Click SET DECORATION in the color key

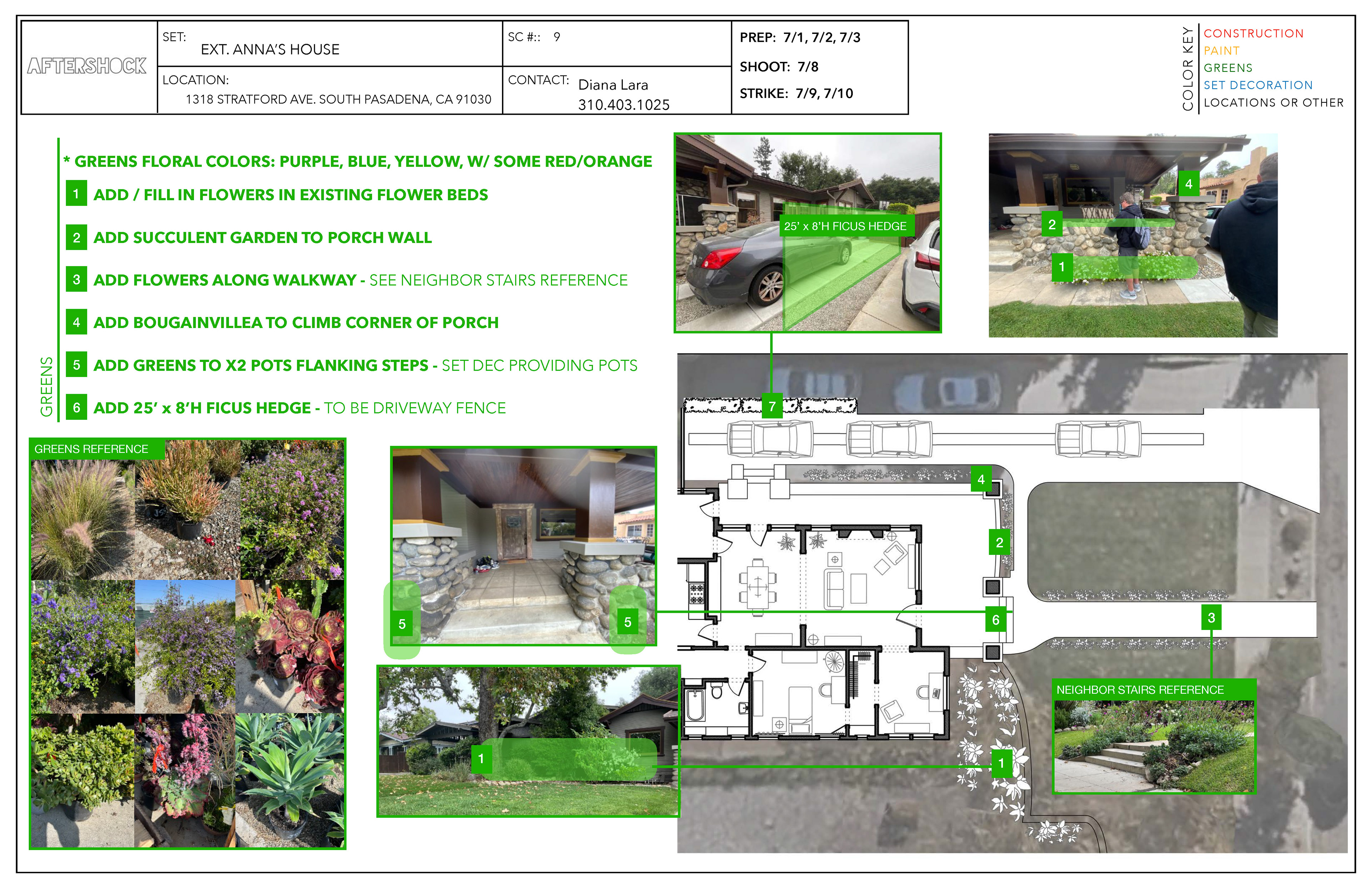click(x=1258, y=85)
